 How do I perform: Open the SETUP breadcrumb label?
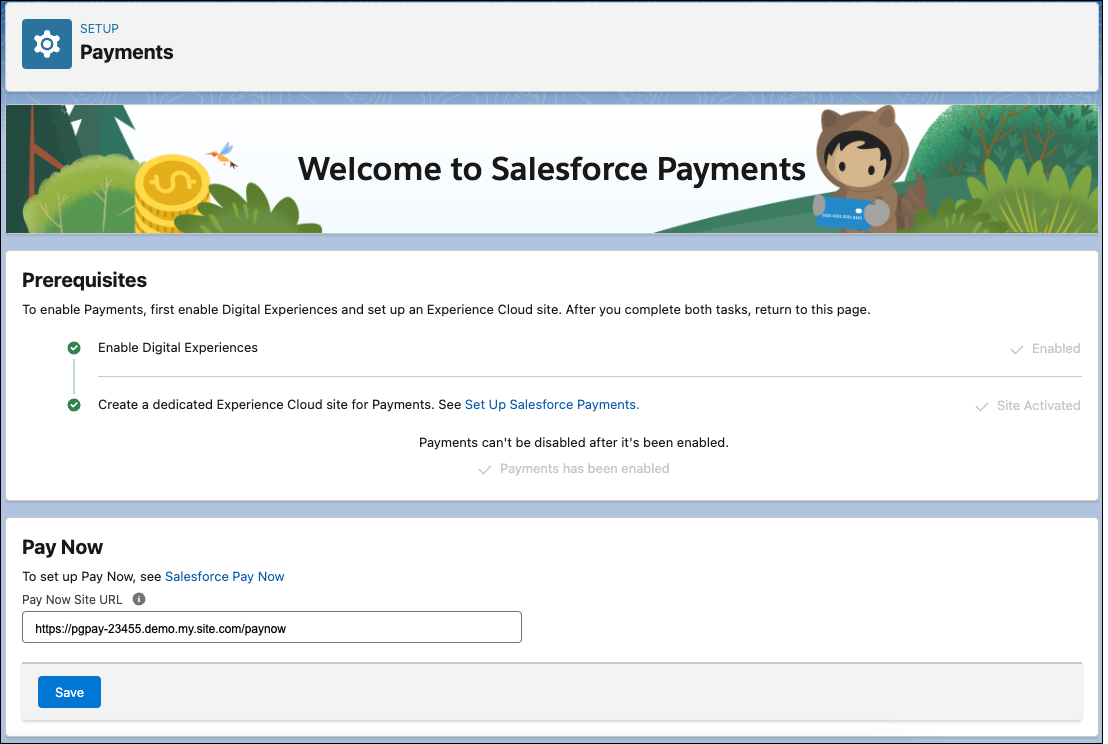pos(99,29)
